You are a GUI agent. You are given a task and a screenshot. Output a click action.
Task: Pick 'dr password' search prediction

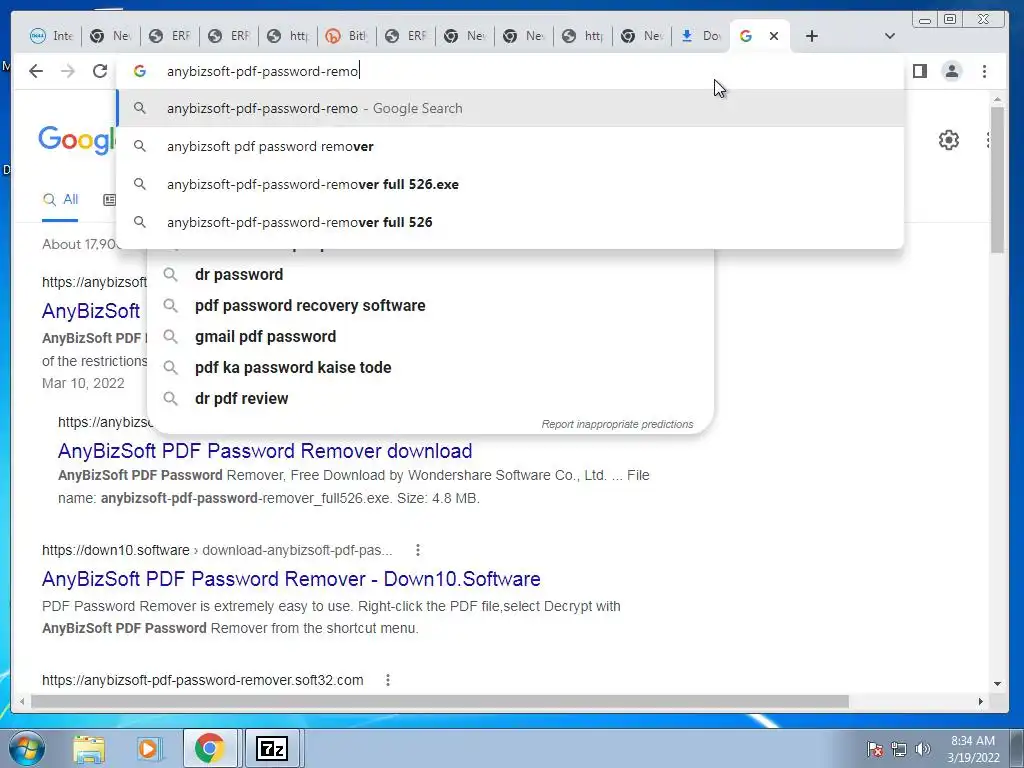(431, 274)
